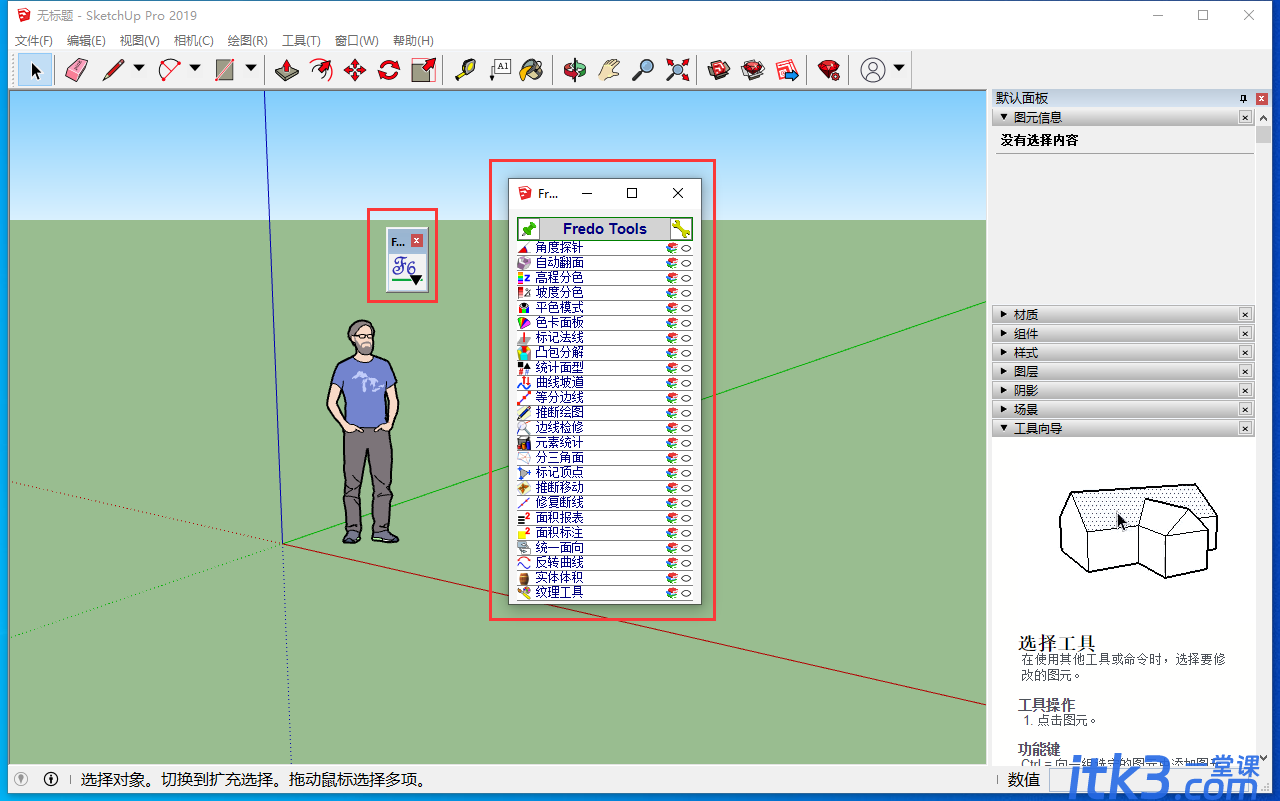Open the Extension Warehouse icon
Screen dimensions: 1280x801
[753, 70]
